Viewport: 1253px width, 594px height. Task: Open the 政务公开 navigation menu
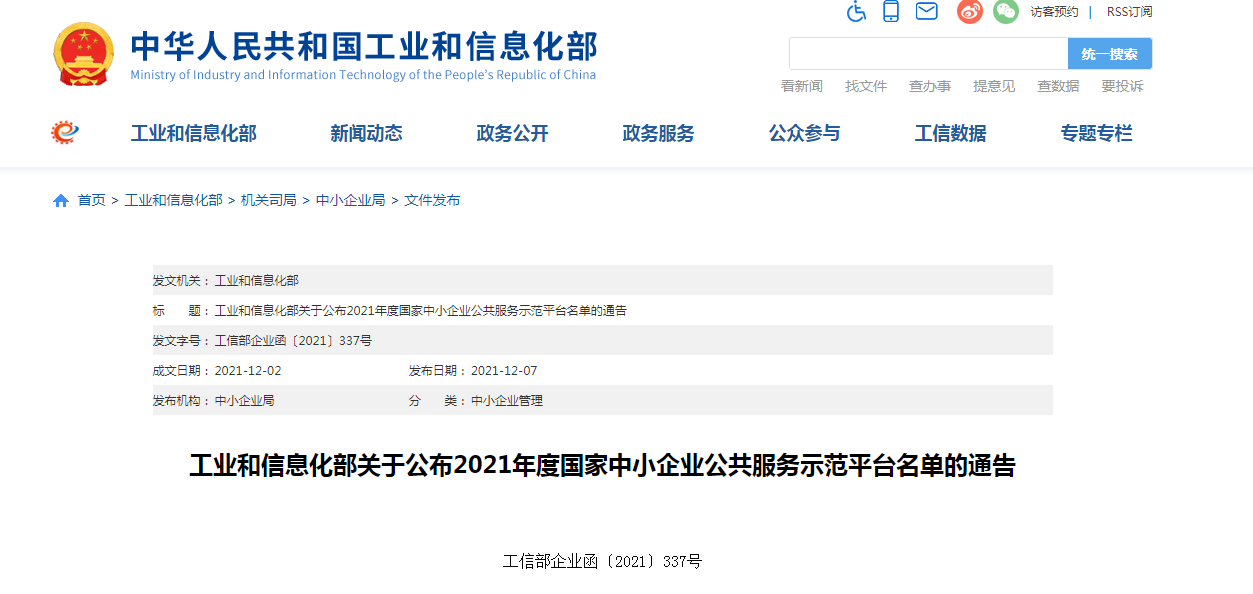click(512, 134)
